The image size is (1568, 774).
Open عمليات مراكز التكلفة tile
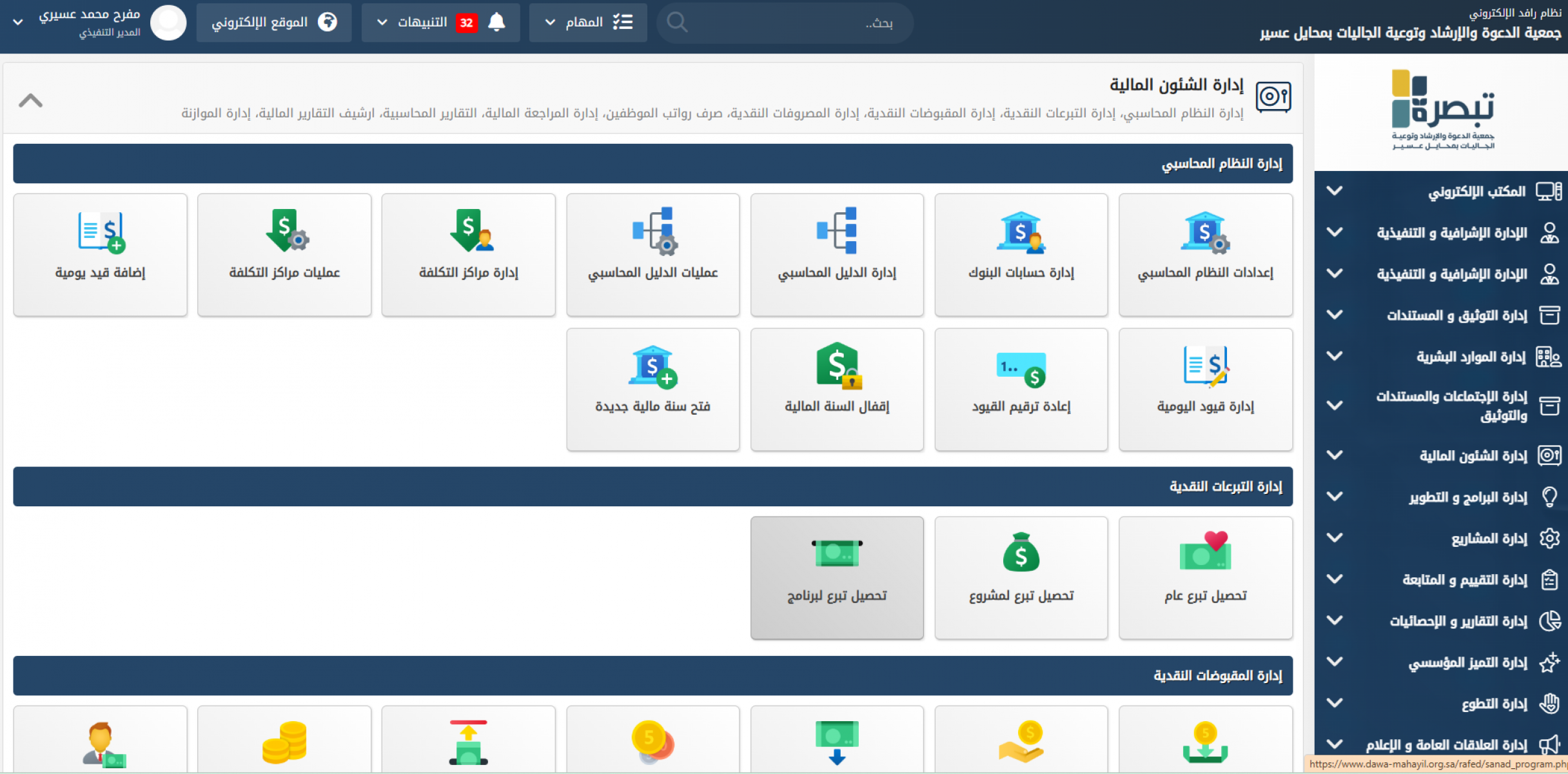tap(284, 255)
